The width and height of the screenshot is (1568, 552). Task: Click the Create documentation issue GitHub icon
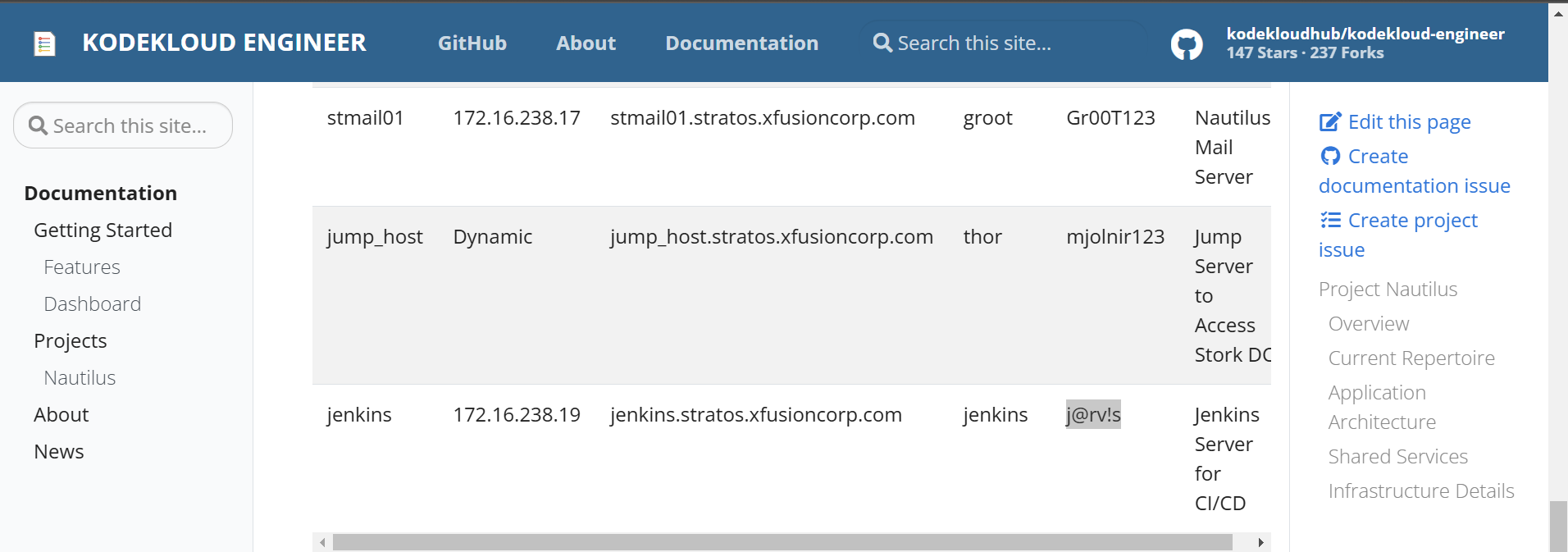point(1330,156)
